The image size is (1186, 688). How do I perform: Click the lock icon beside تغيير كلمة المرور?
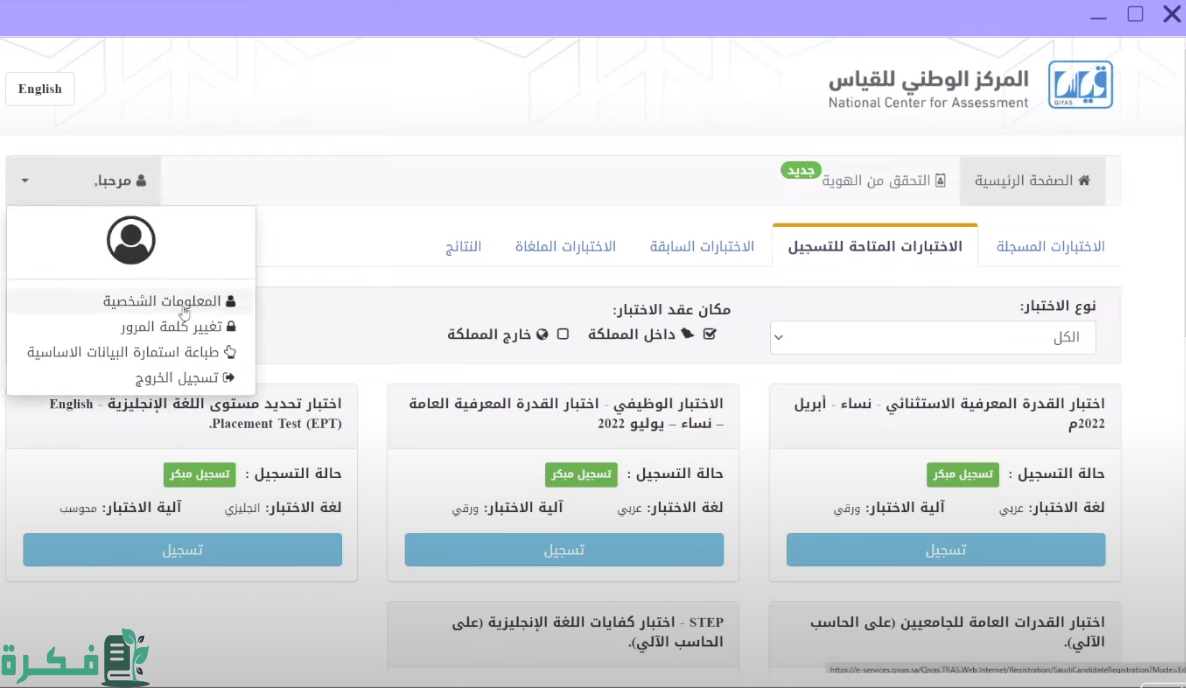click(231, 327)
